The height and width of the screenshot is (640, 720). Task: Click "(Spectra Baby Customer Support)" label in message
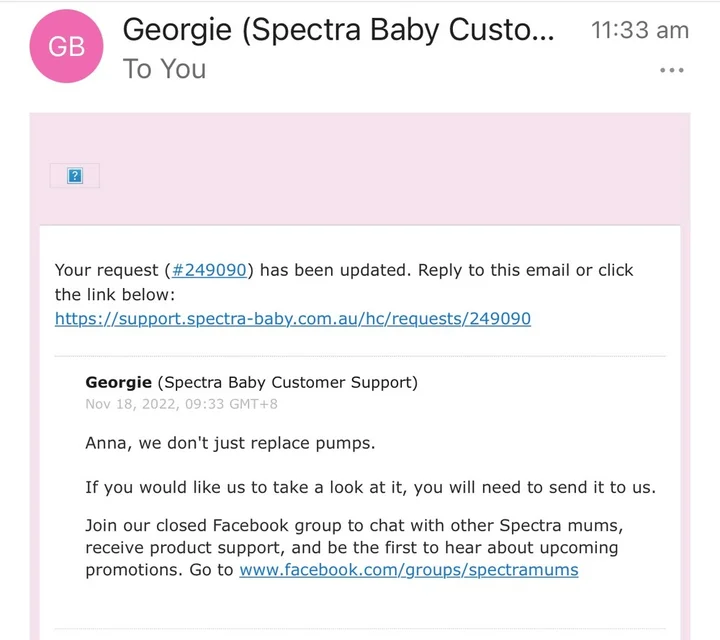click(x=288, y=382)
